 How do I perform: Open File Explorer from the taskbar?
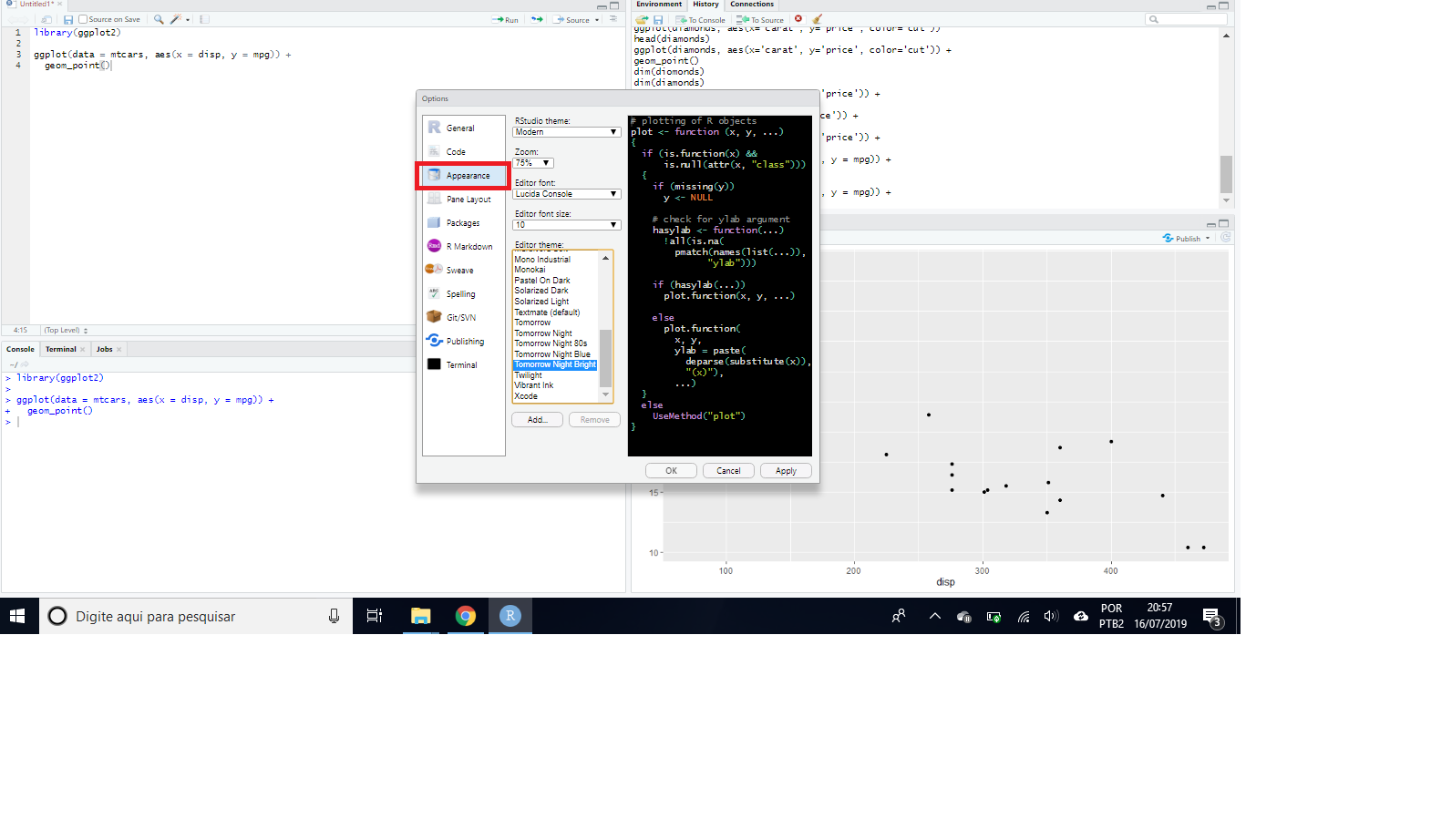(420, 617)
